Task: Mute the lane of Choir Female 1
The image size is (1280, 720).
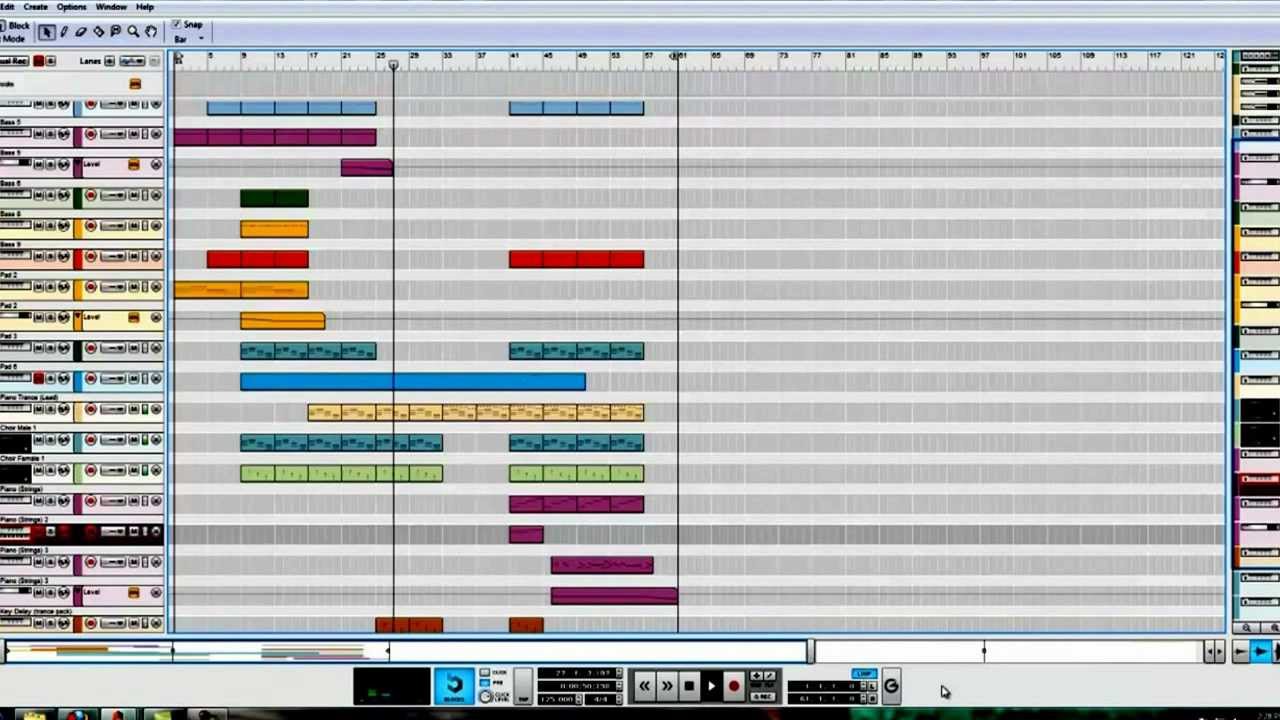Action: 134,471
